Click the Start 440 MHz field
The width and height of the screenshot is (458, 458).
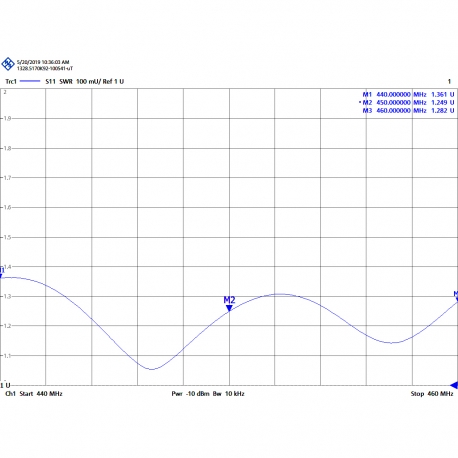41,394
